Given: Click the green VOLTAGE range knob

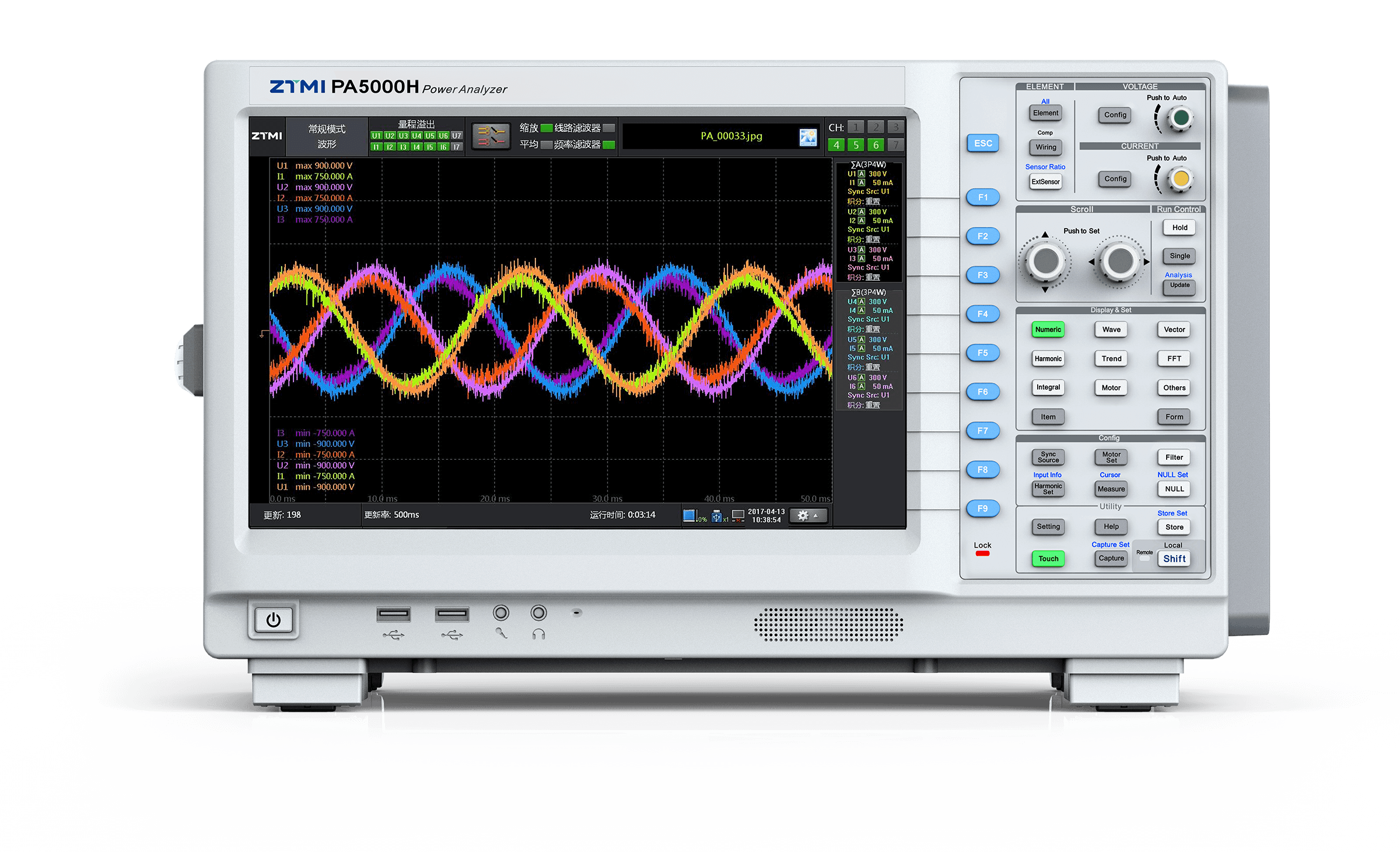Looking at the screenshot, I should [1180, 118].
